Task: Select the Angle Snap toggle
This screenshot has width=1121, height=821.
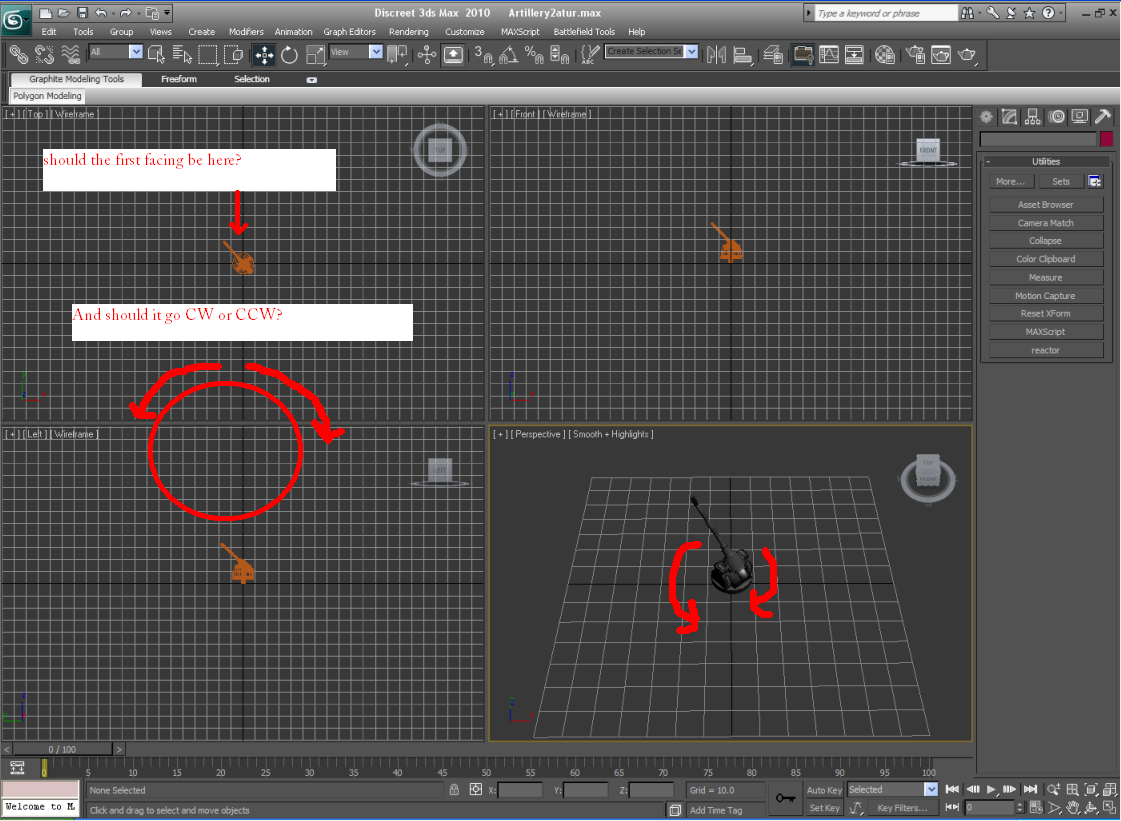Action: coord(507,55)
